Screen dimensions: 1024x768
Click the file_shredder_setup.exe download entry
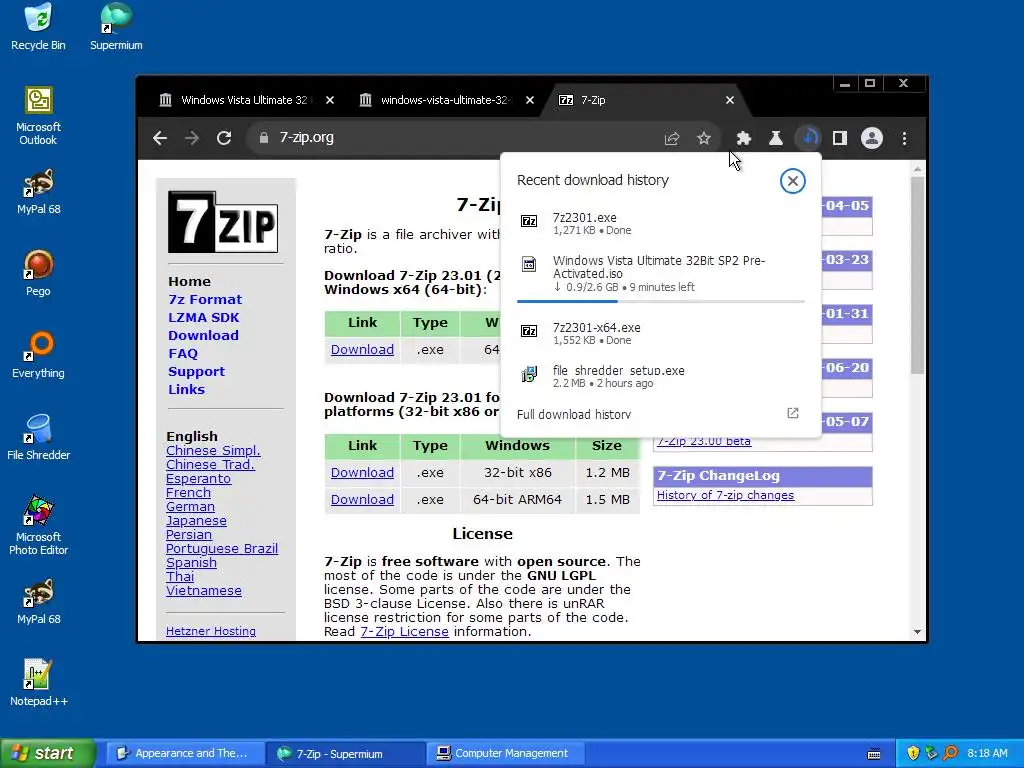[660, 376]
